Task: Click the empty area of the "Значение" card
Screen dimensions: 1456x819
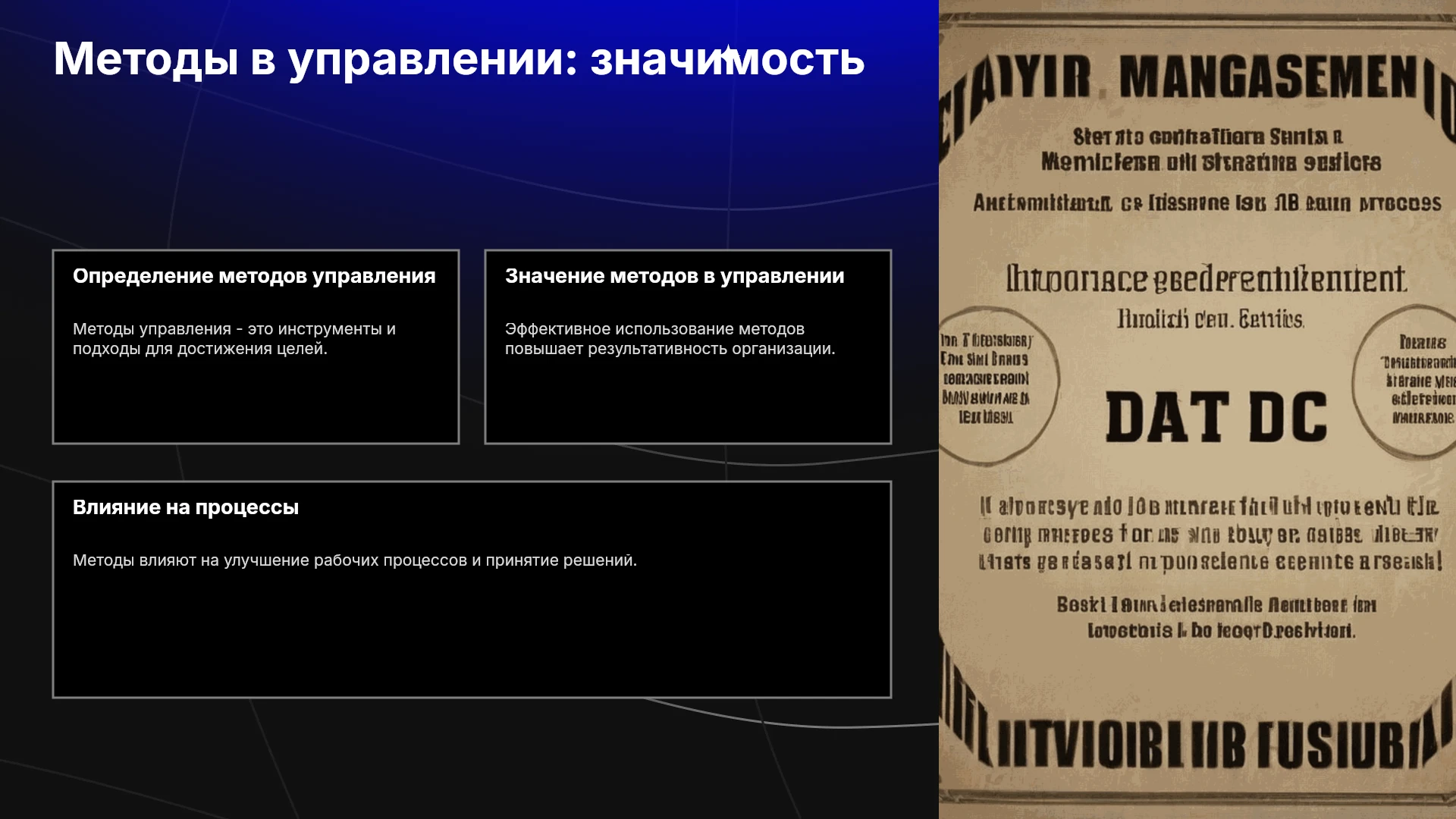Action: coord(688,402)
